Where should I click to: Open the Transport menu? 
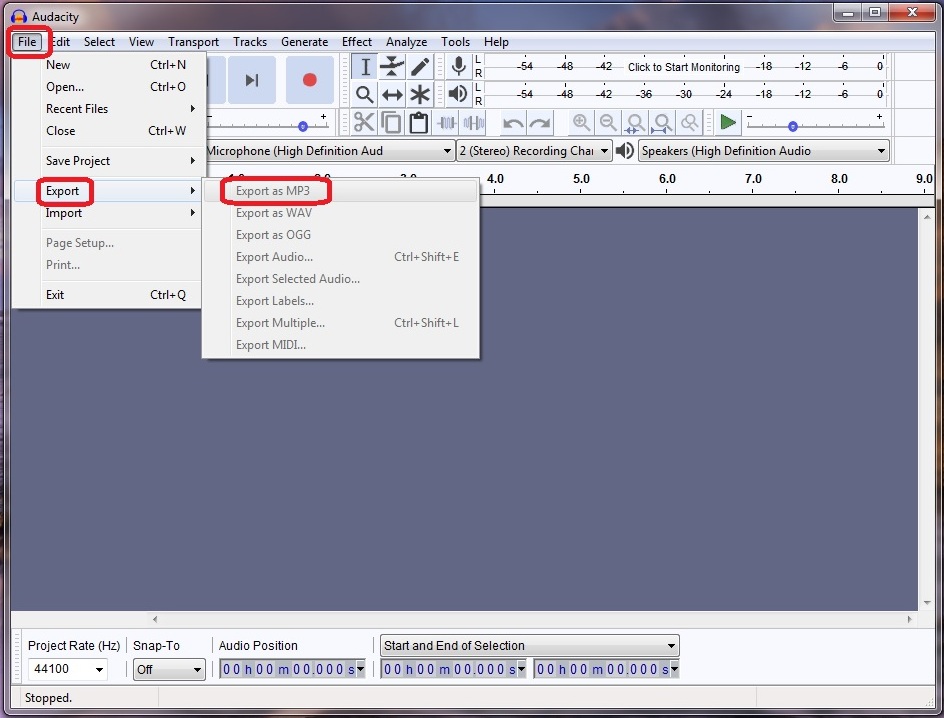pos(193,42)
